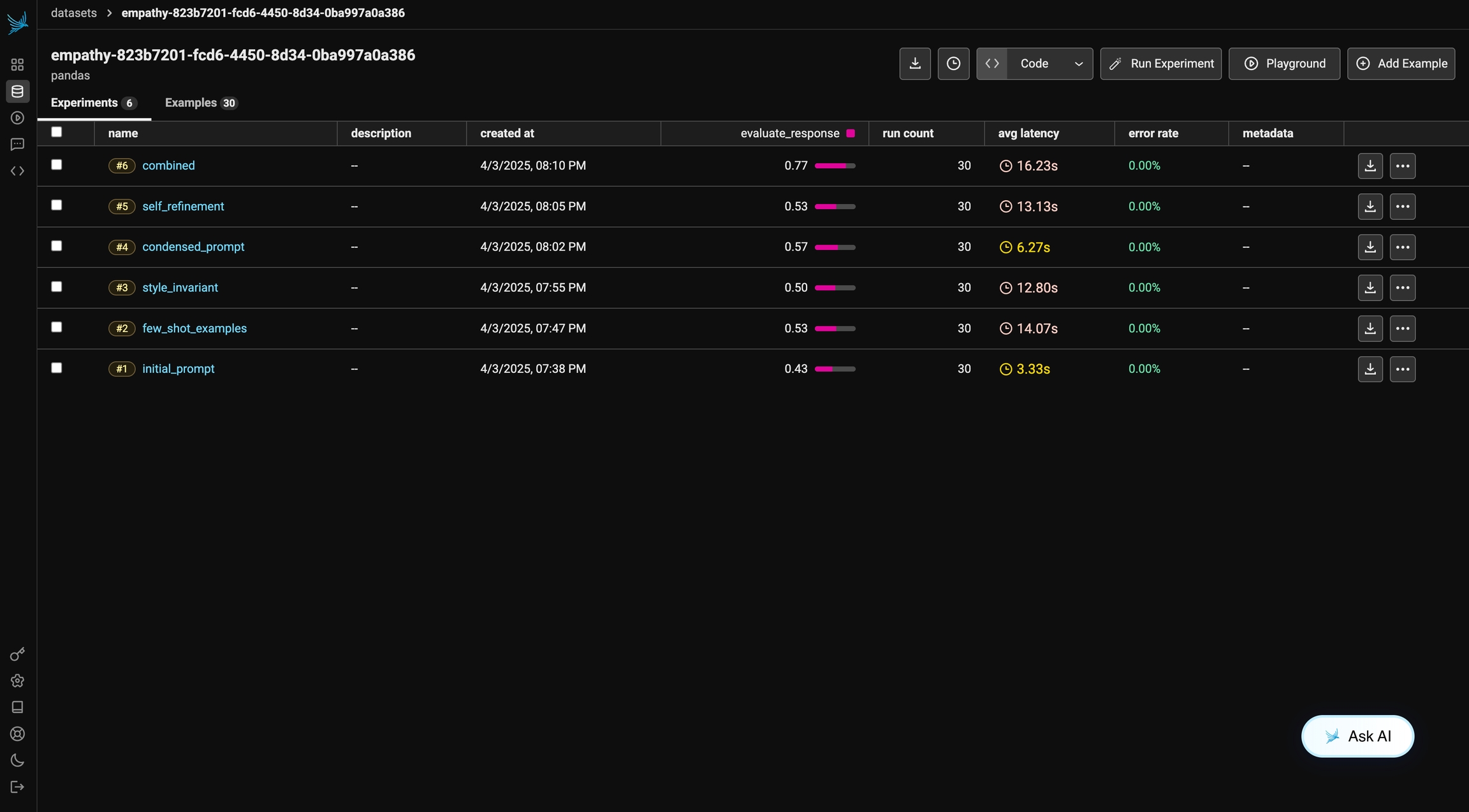Open the Playground sidebar icon
The width and height of the screenshot is (1469, 812).
17,118
